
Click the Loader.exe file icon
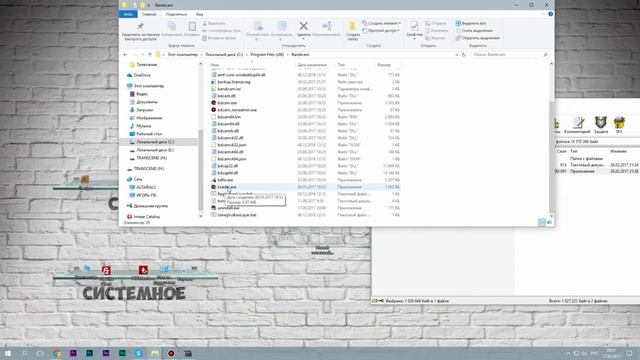[213, 187]
